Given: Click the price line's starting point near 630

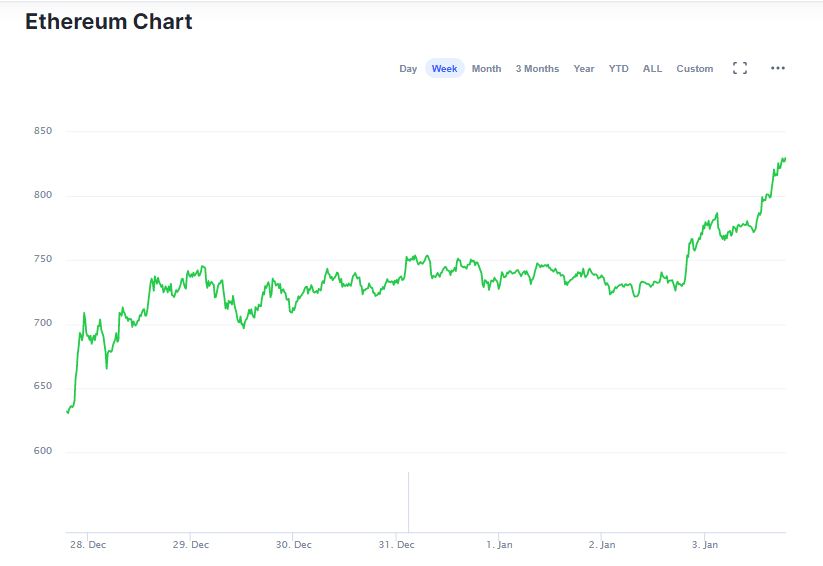Looking at the screenshot, I should pos(68,412).
